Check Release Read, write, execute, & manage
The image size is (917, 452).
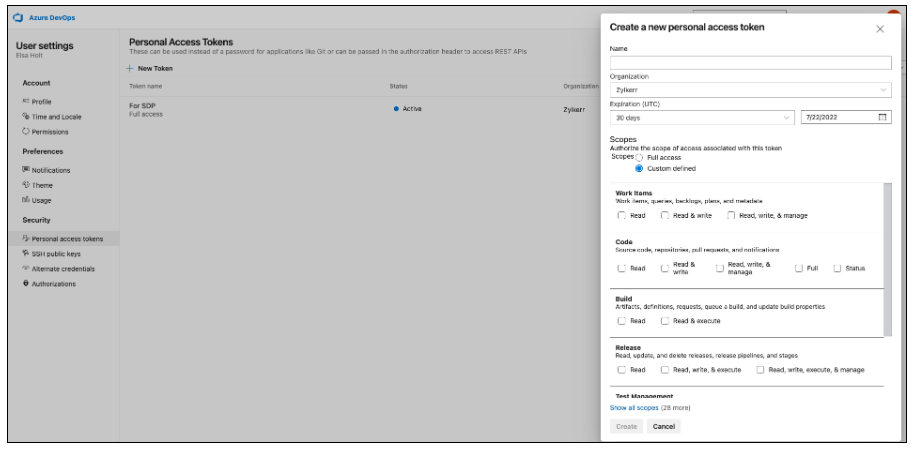tap(760, 370)
